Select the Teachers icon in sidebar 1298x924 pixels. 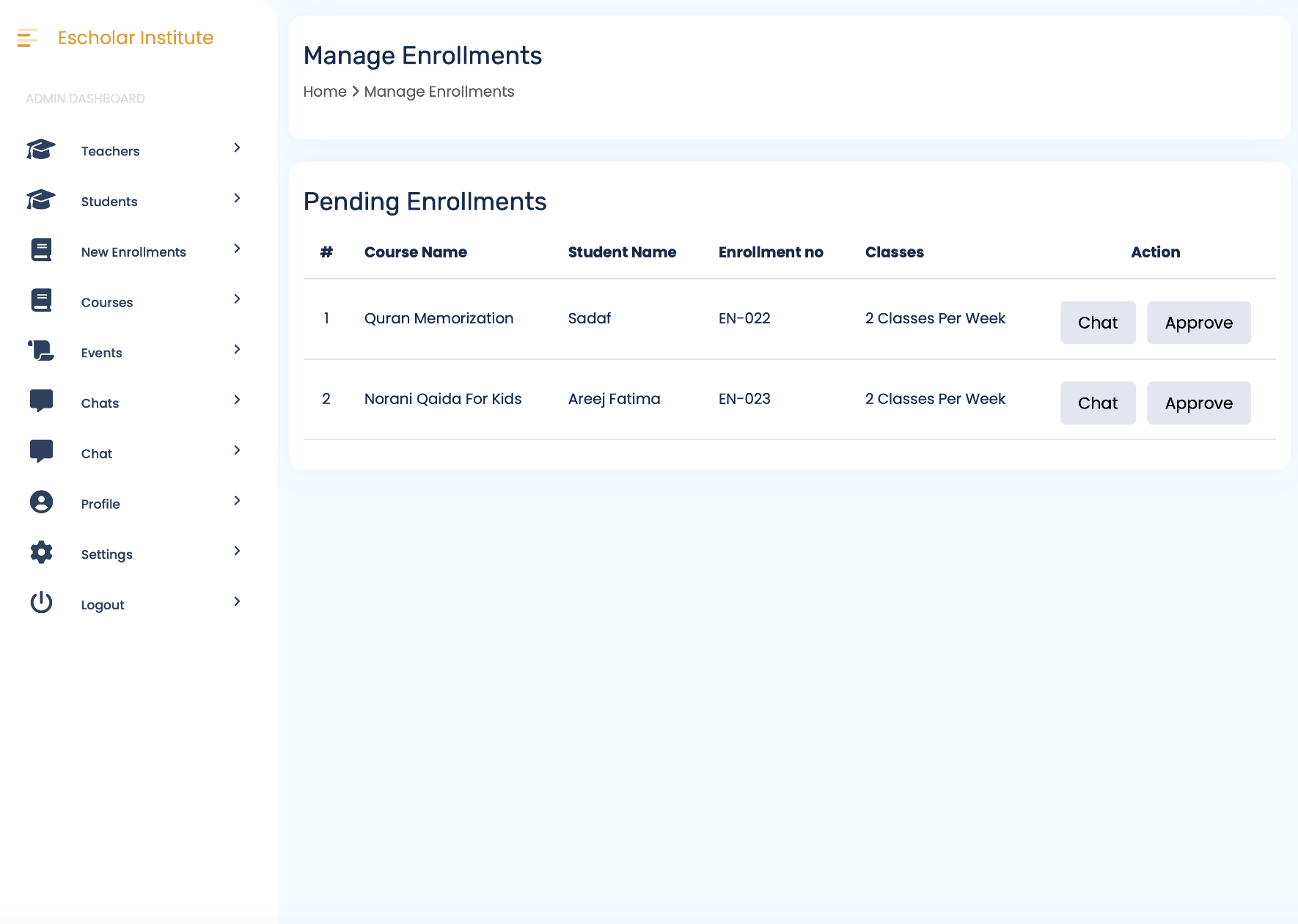(40, 150)
